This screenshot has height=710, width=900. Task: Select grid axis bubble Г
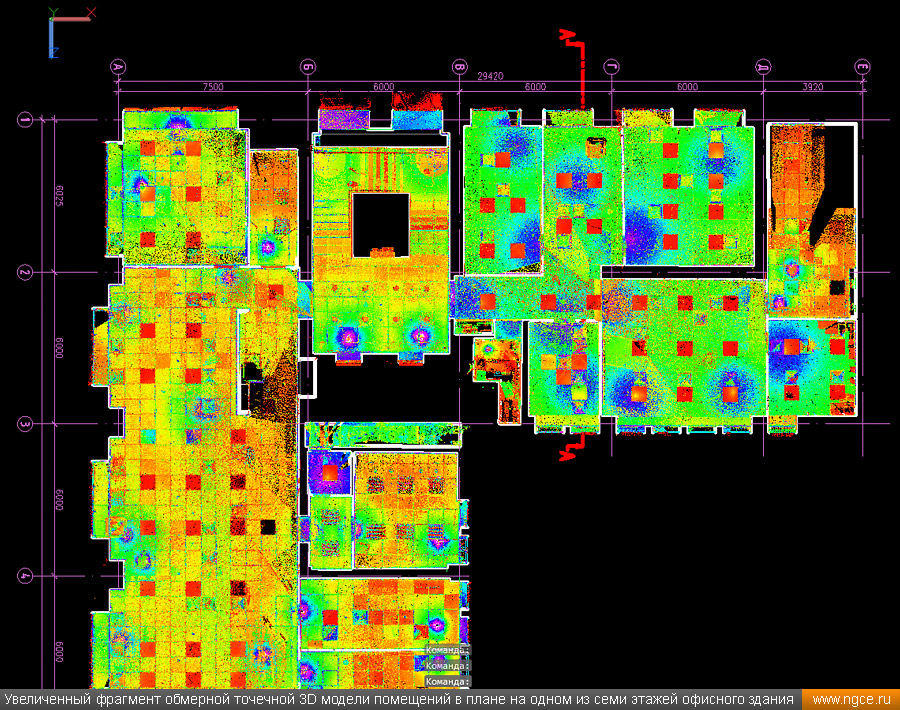[x=611, y=67]
